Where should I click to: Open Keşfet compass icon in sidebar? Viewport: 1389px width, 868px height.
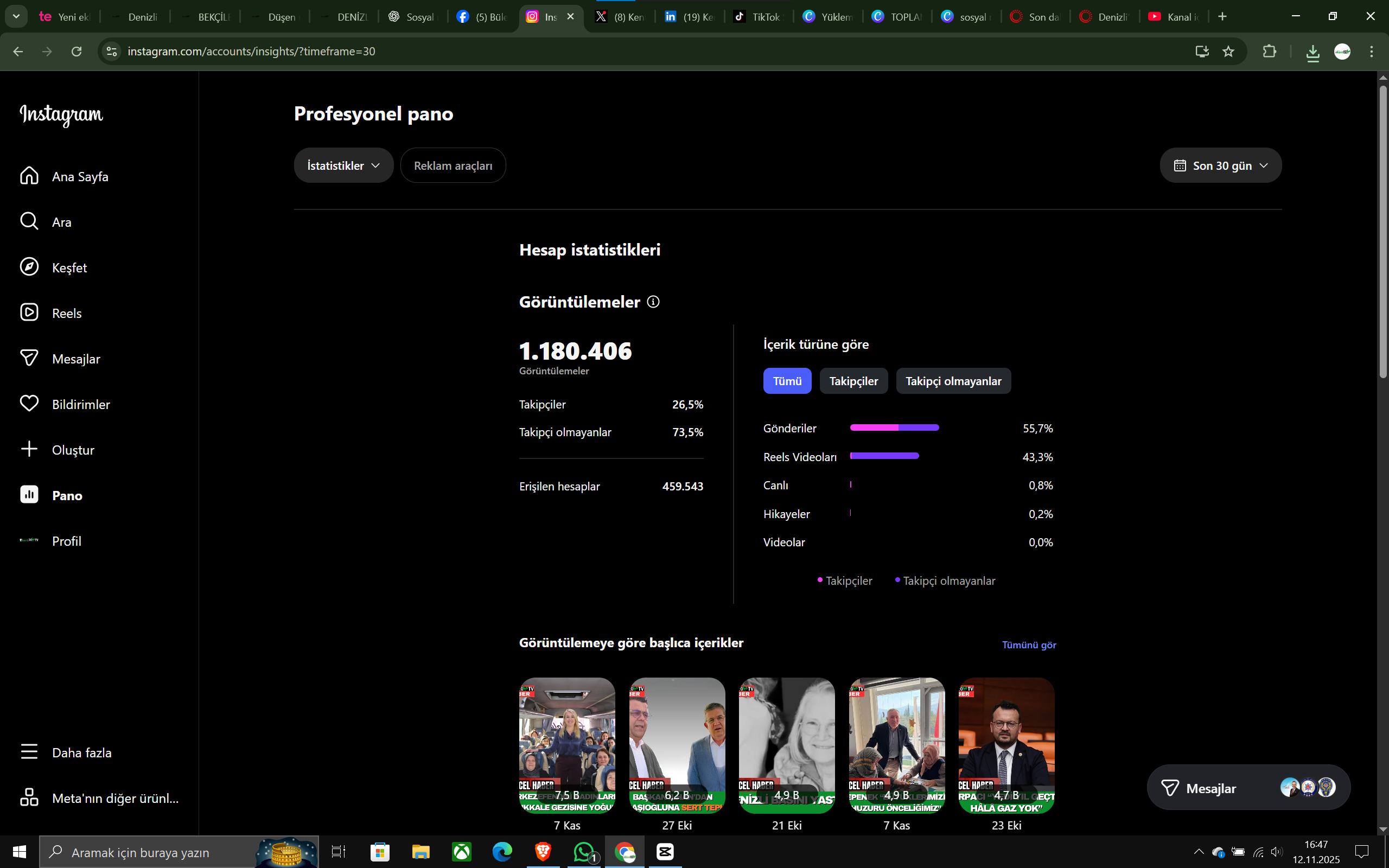pos(29,267)
